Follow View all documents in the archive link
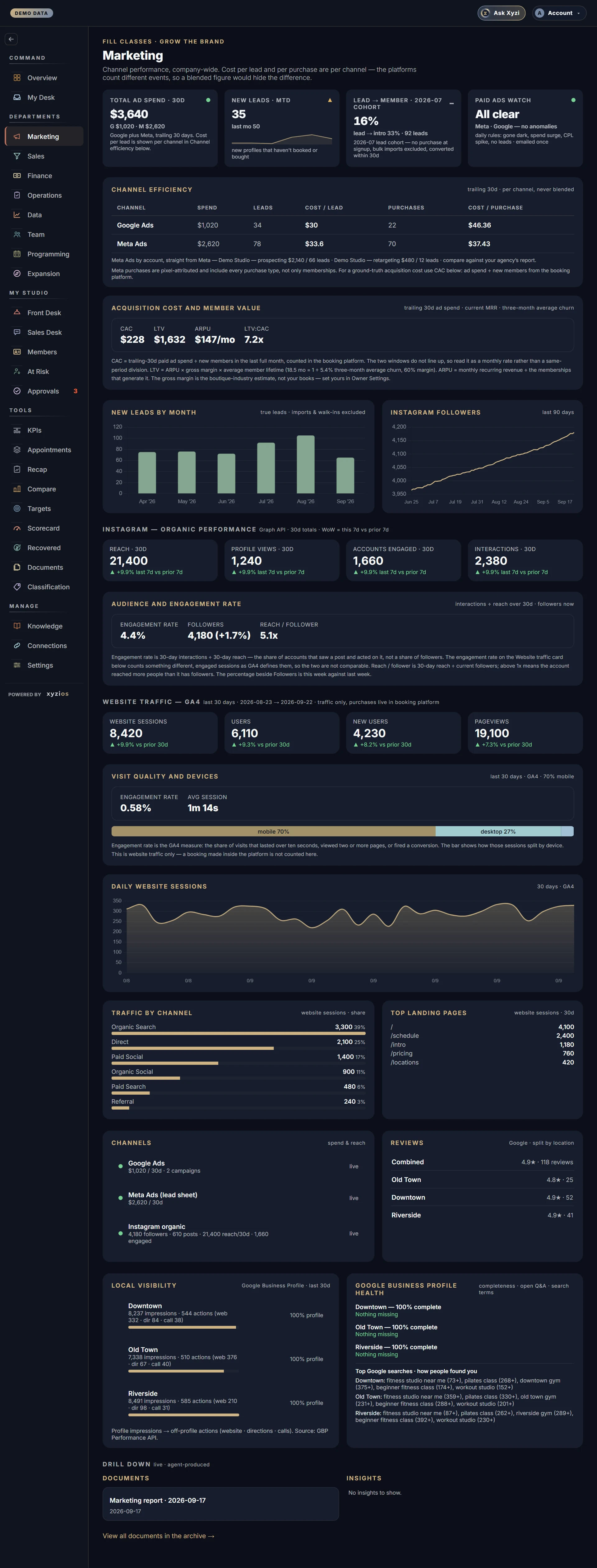597x1568 pixels. [x=158, y=1536]
